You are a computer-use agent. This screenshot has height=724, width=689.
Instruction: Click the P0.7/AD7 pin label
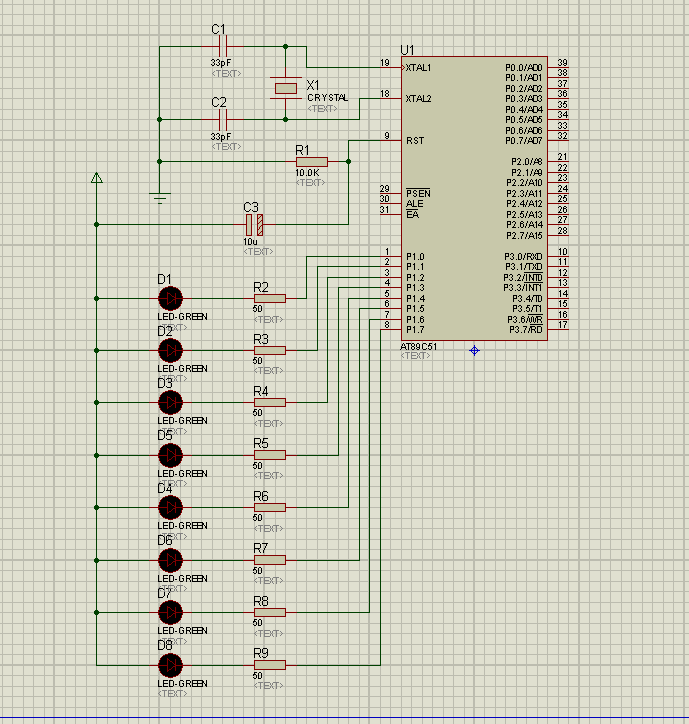[524, 141]
